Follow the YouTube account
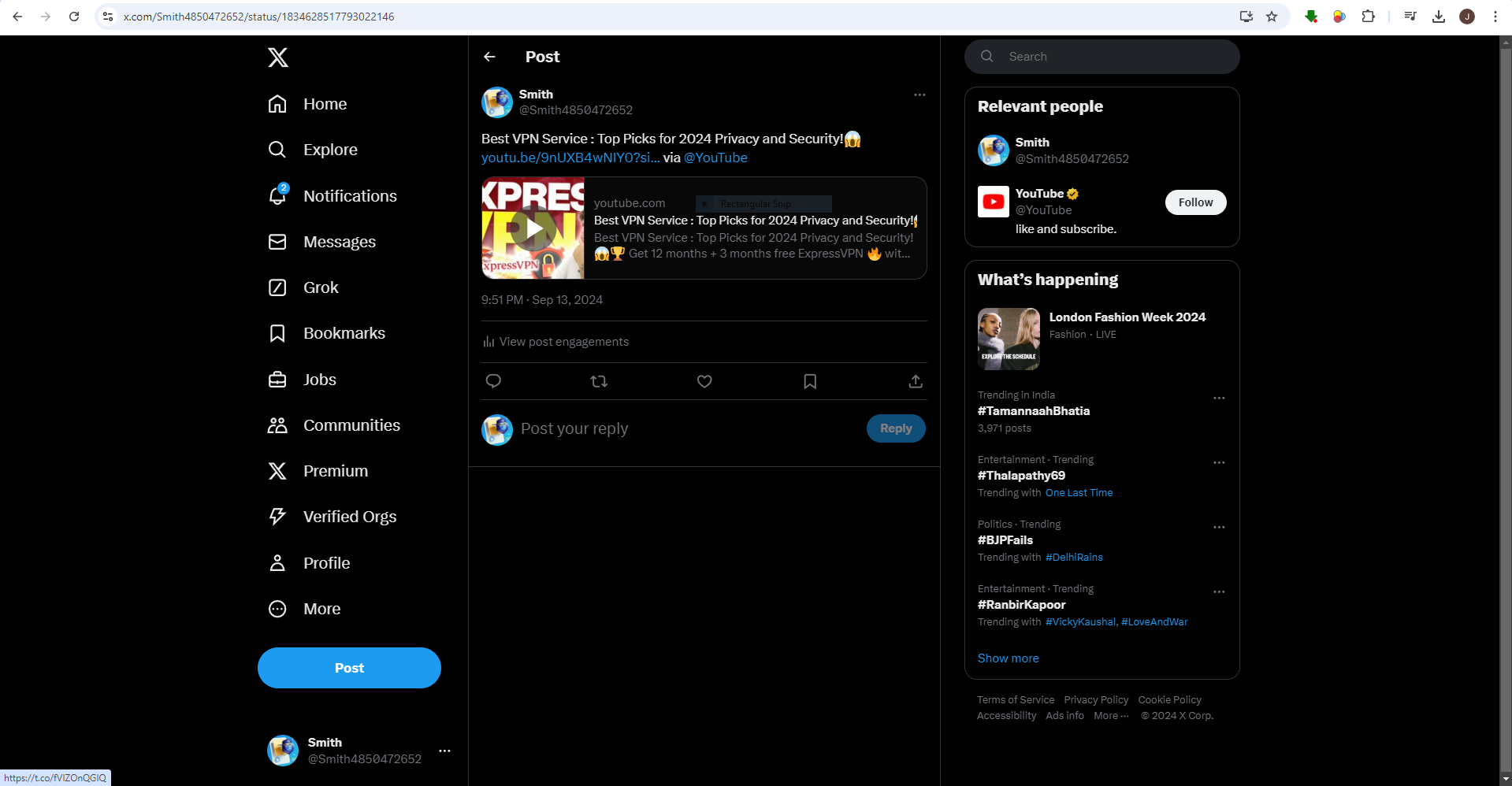Viewport: 1512px width, 786px height. click(x=1195, y=202)
